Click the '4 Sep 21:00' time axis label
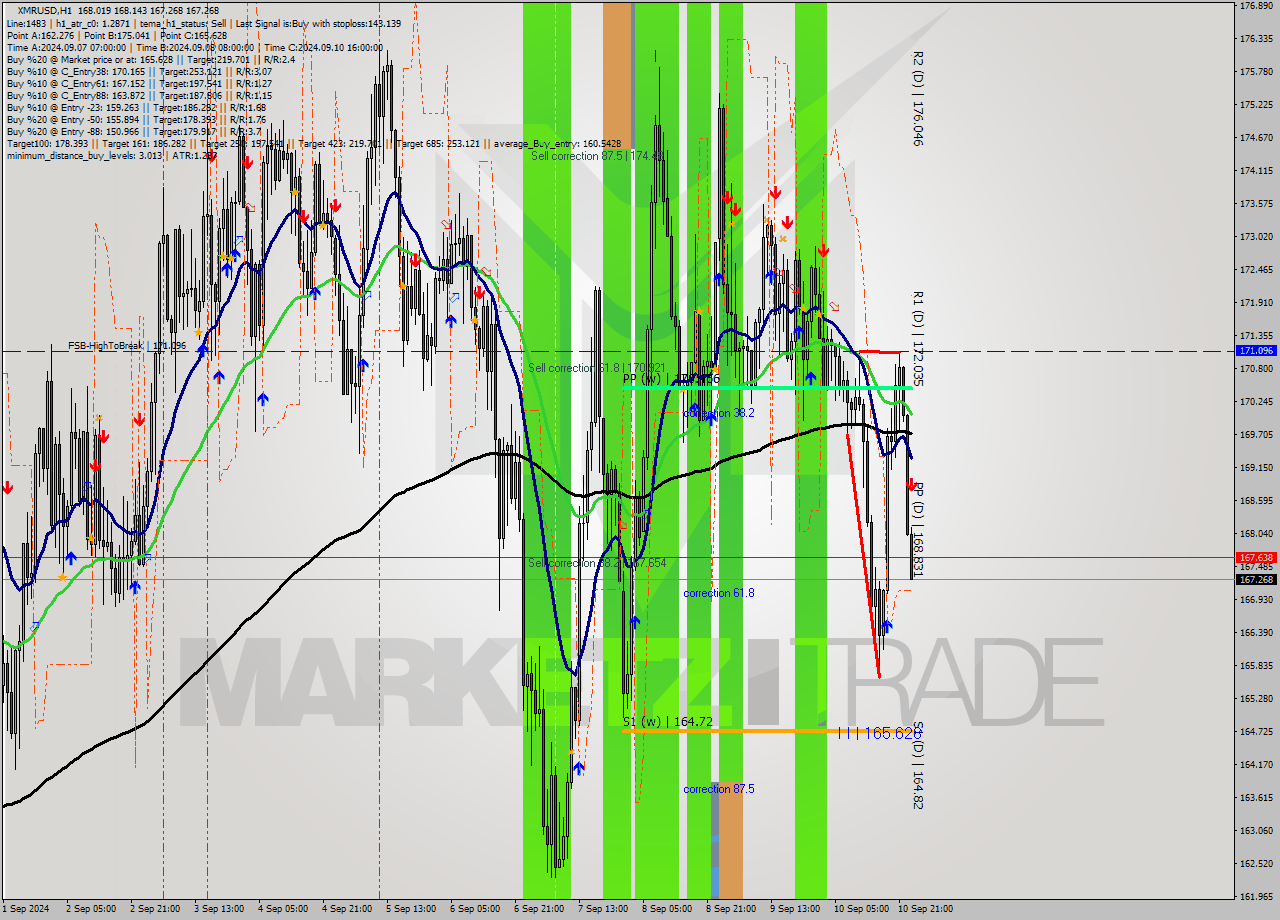1280x920 pixels. 347,909
